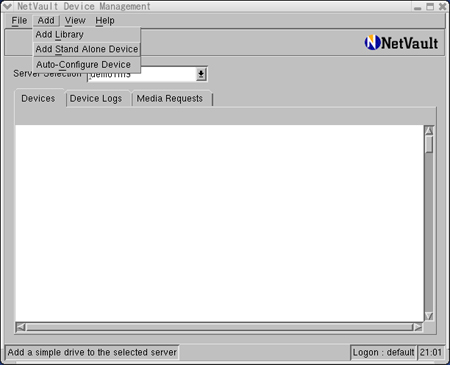The image size is (450, 365).
Task: Minimize the NetVault Device Management window
Action: pyautogui.click(x=418, y=7)
